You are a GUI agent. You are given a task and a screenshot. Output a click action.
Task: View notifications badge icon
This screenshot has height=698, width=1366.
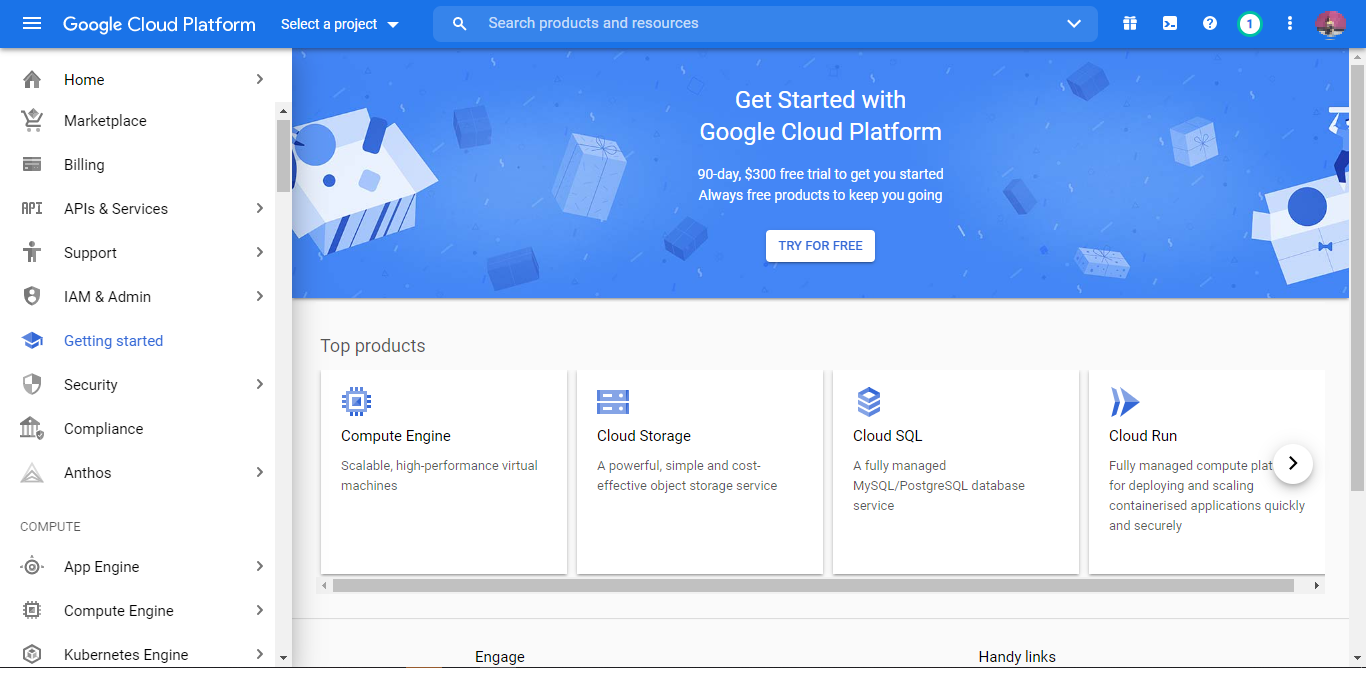[1249, 23]
